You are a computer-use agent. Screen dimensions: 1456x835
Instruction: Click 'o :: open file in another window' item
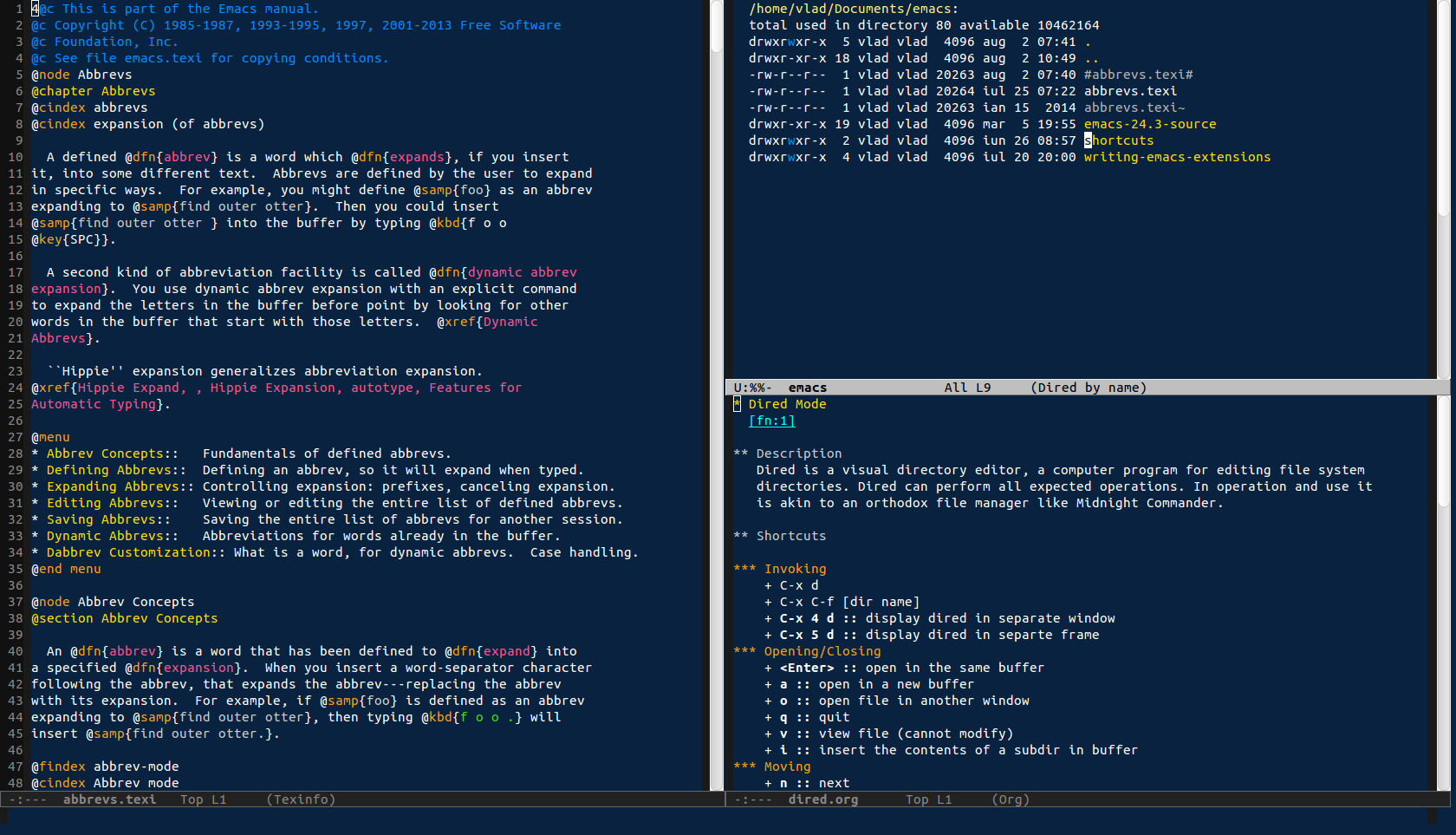(x=897, y=701)
